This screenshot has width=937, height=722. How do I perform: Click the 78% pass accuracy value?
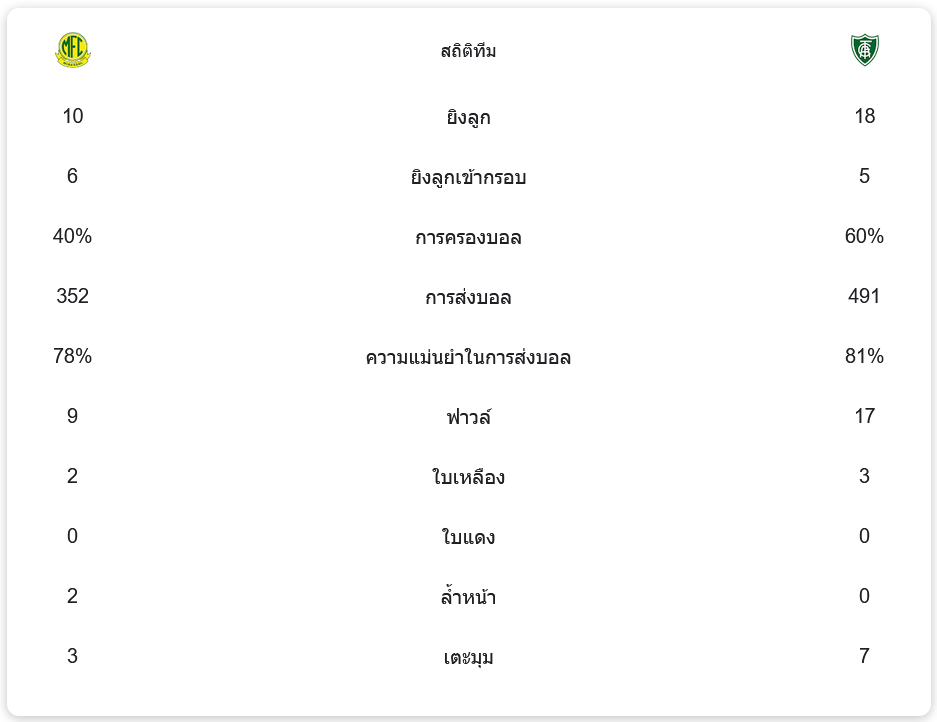[x=72, y=357]
